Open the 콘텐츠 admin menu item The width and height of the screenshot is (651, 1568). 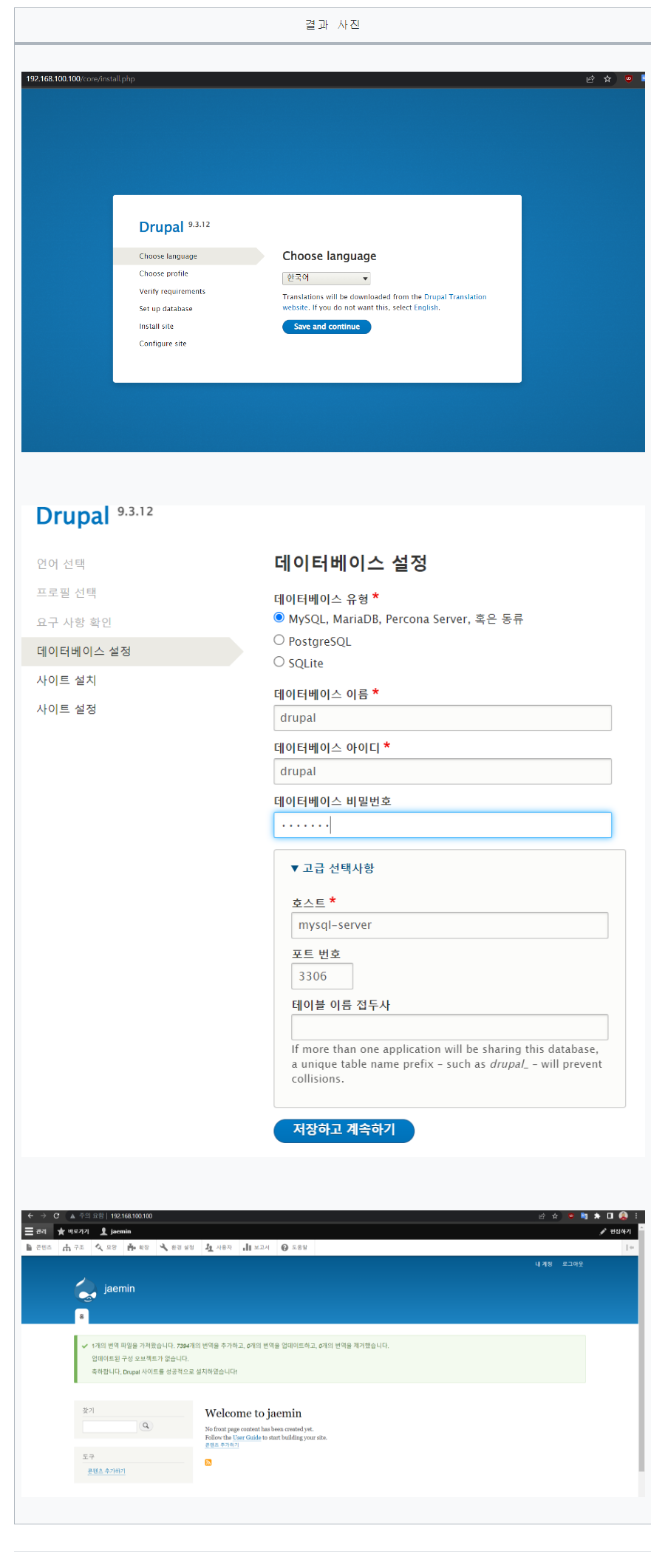[x=39, y=1247]
